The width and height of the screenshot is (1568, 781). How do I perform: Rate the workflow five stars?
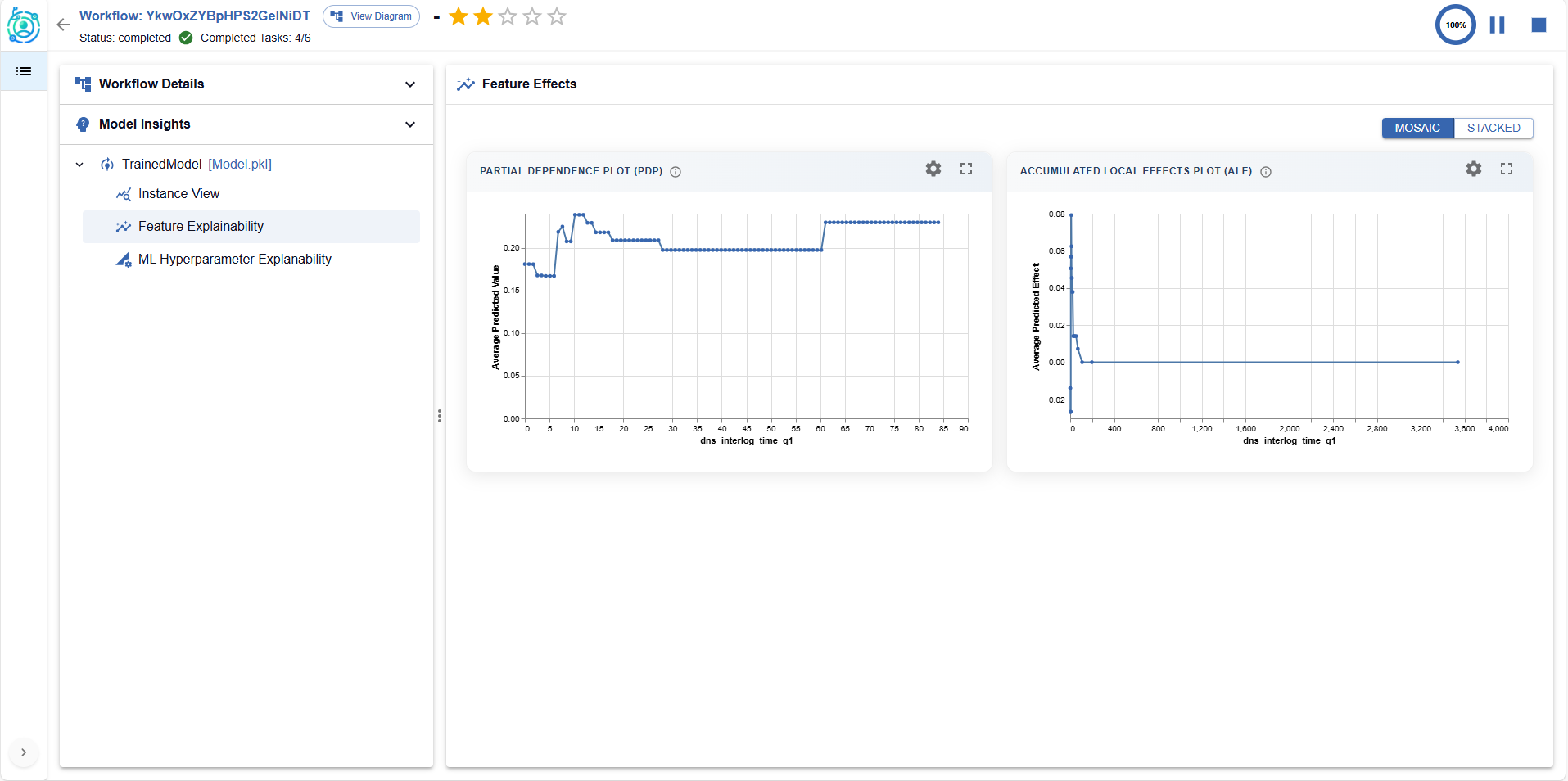coord(557,16)
